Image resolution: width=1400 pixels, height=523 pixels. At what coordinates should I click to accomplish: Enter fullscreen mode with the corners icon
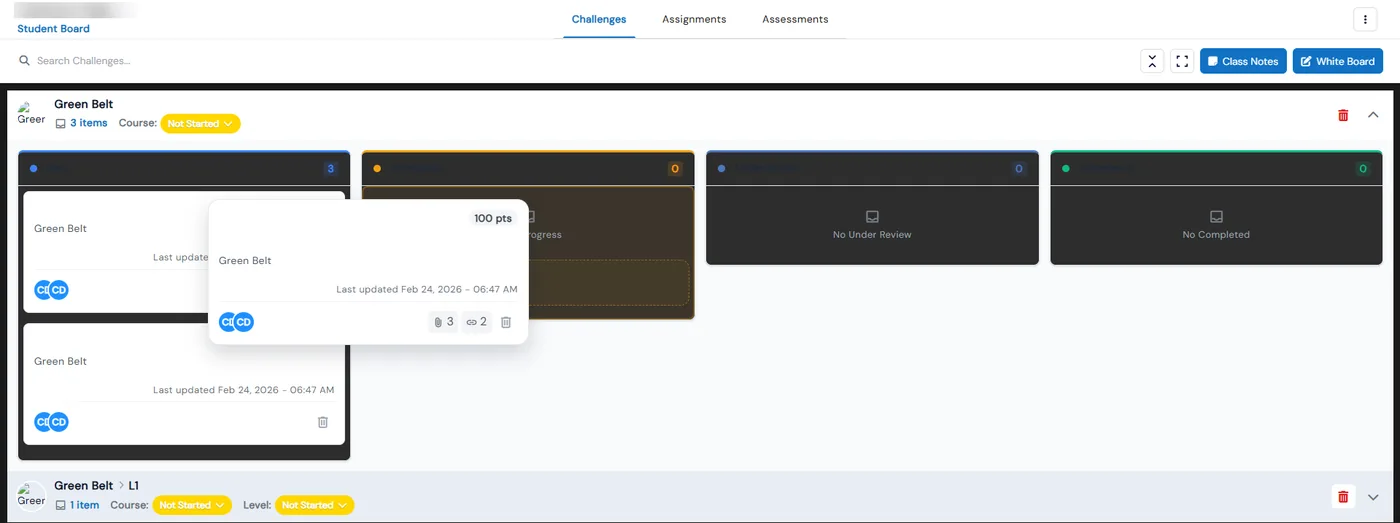(x=1182, y=61)
